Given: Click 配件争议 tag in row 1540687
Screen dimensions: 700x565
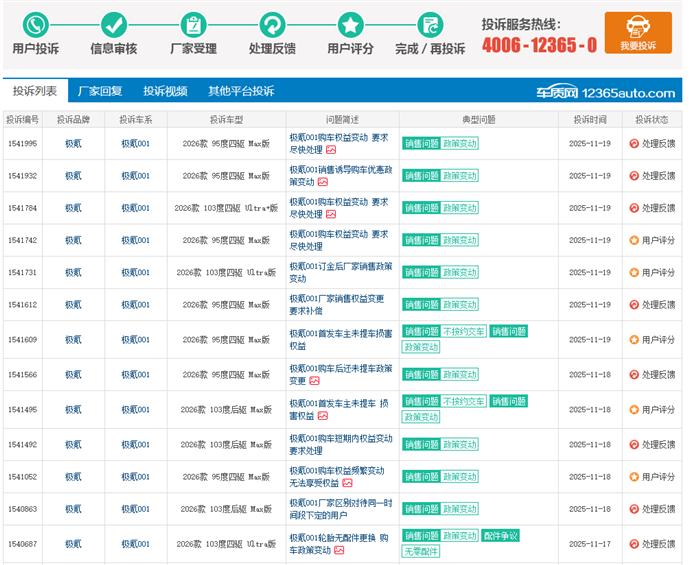Looking at the screenshot, I should pos(500,536).
